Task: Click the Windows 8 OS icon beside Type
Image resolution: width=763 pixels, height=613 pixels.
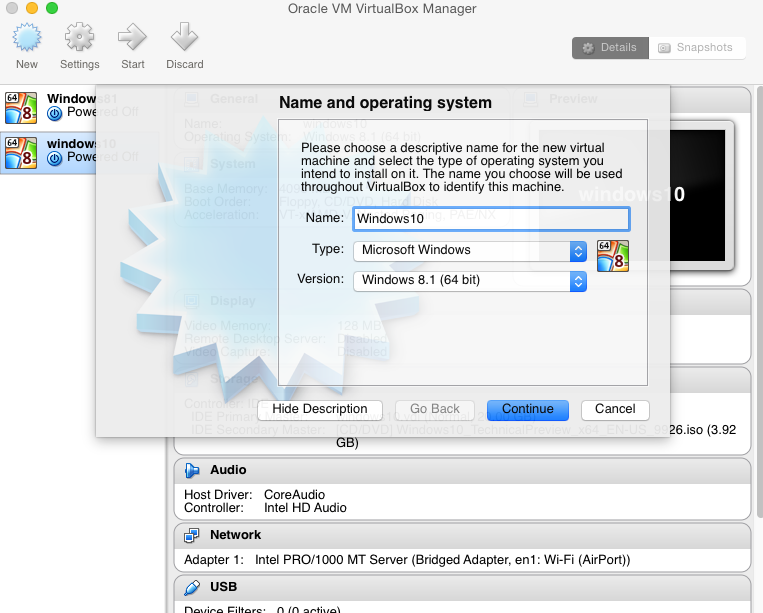Action: [x=612, y=256]
